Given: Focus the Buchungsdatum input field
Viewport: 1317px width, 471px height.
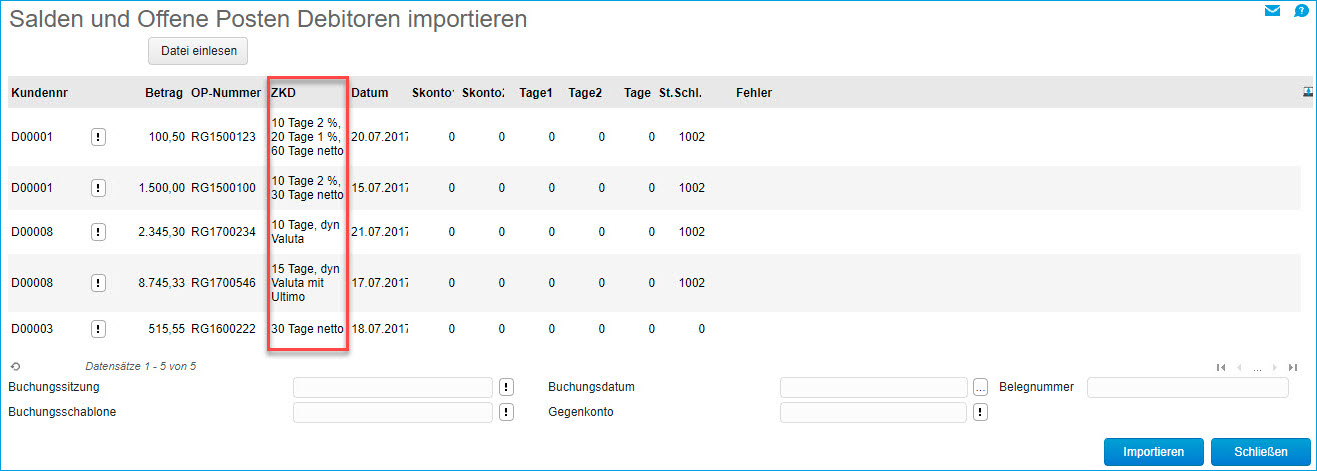Looking at the screenshot, I should coord(873,387).
